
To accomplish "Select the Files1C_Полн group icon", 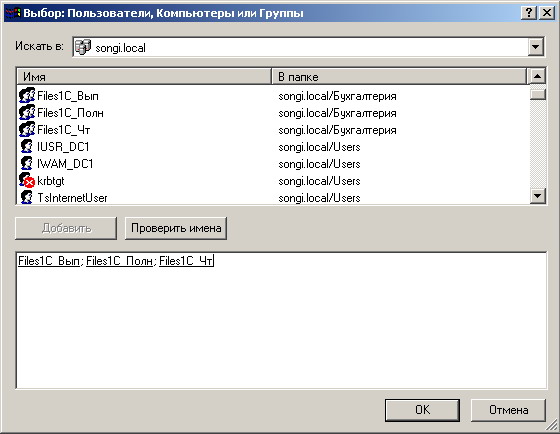I will tap(27, 113).
